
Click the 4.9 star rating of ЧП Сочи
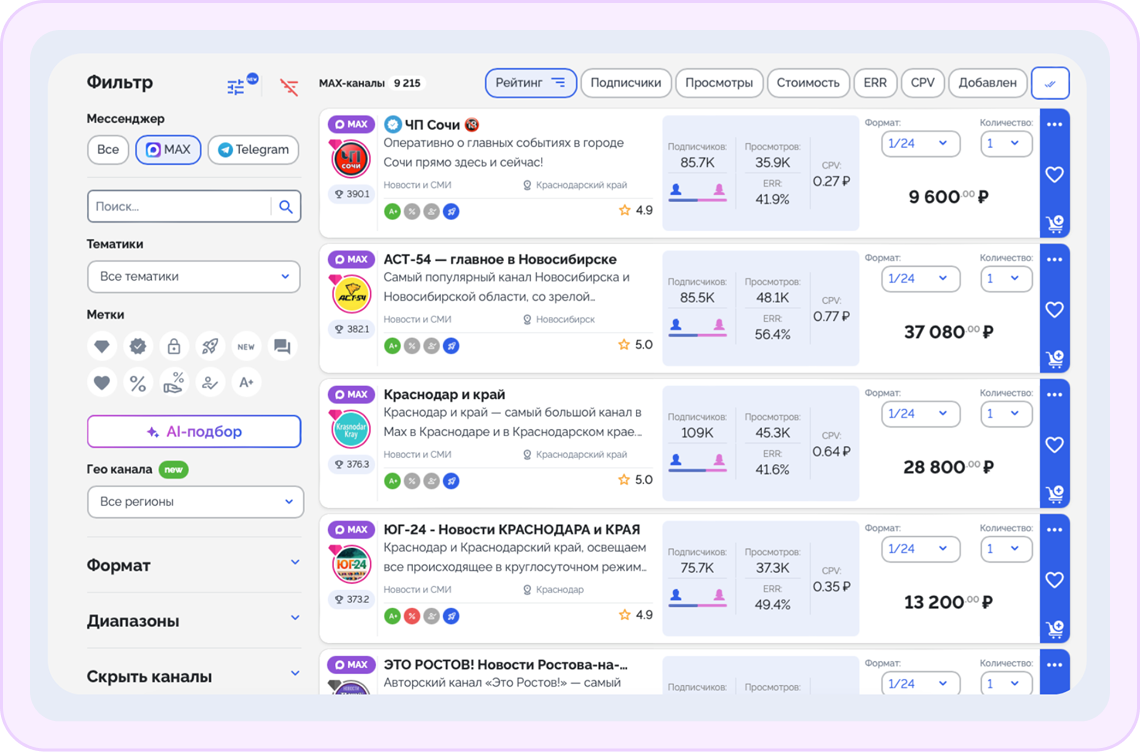[x=635, y=211]
